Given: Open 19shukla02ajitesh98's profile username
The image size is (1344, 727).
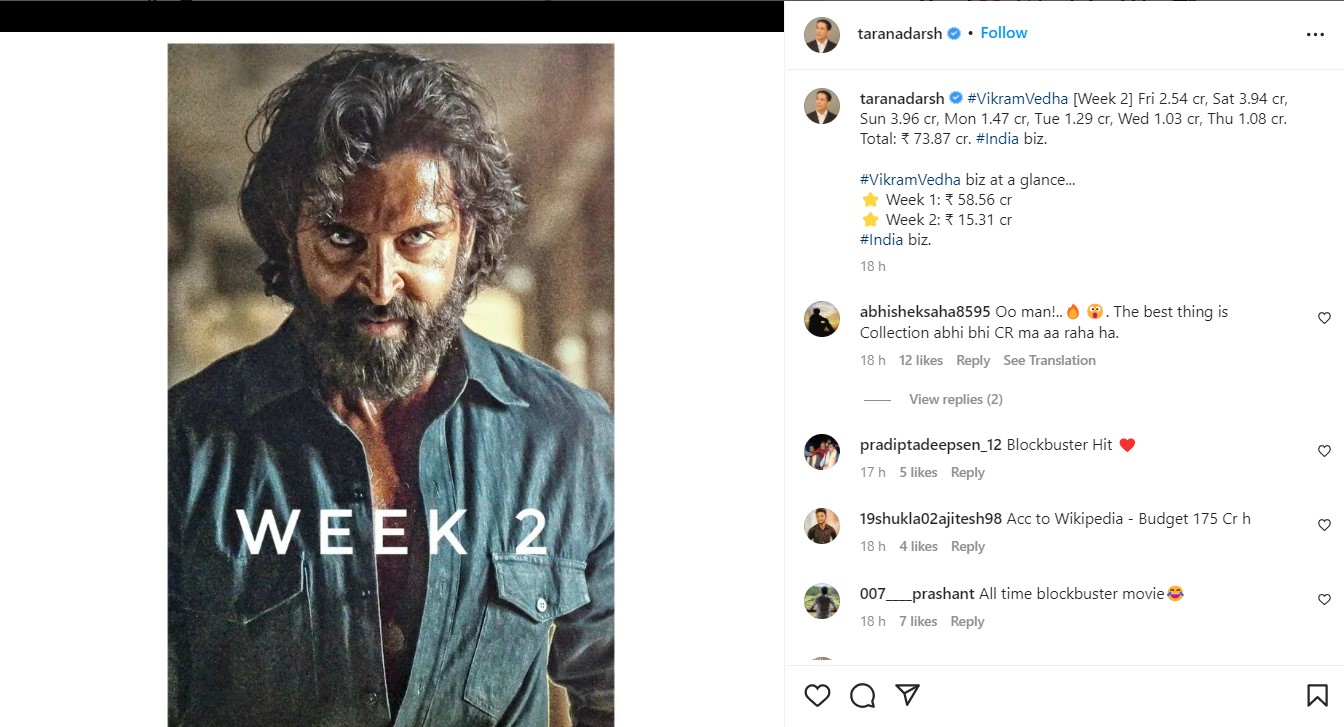Looking at the screenshot, I should (x=930, y=519).
